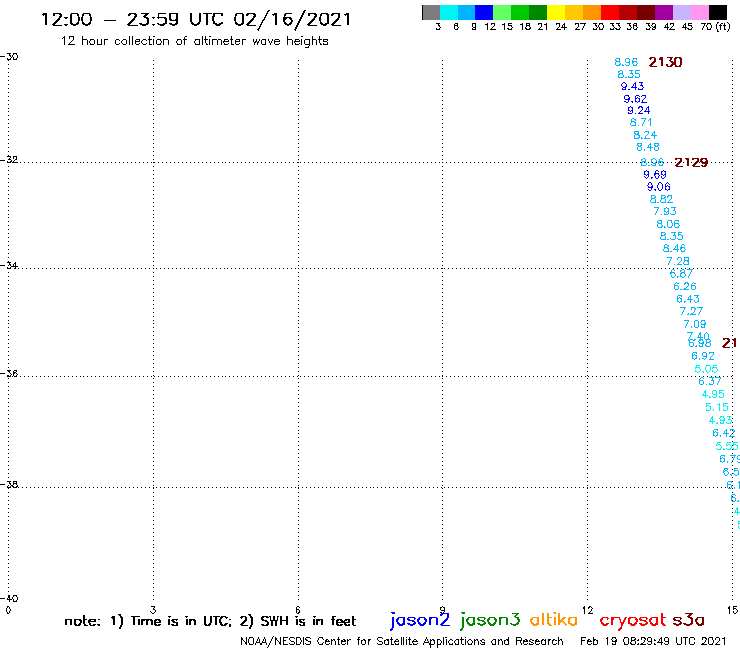Select the cryosat legend label
The image size is (740, 650).
tap(633, 621)
